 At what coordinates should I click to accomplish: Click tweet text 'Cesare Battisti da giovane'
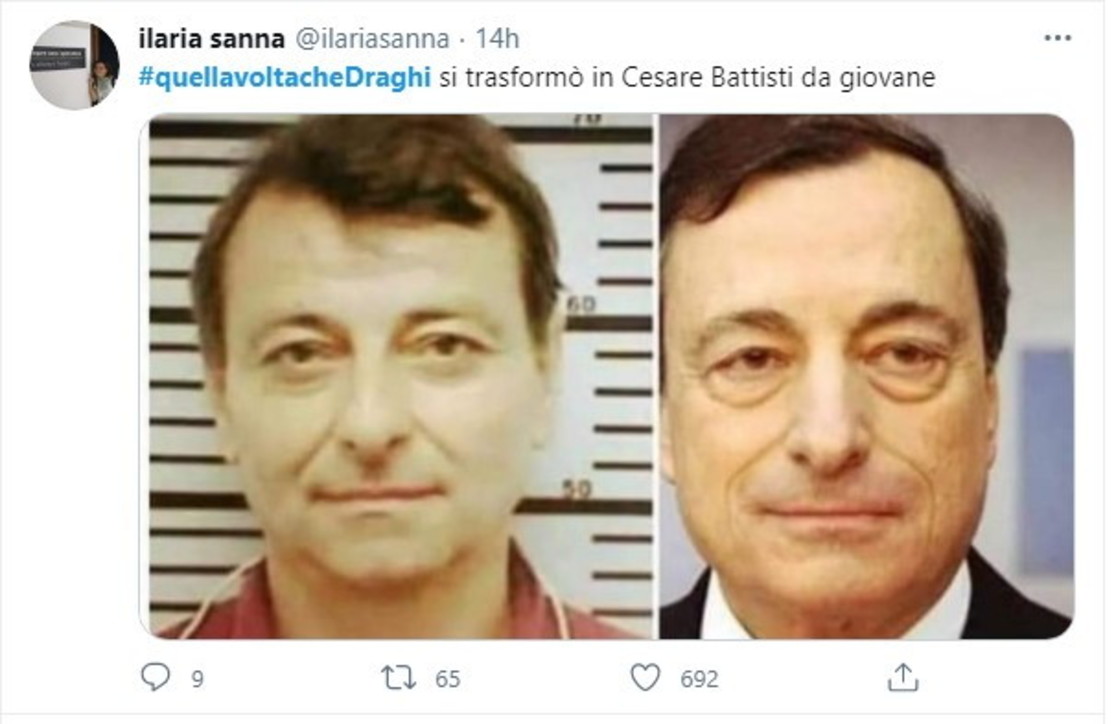tap(778, 78)
